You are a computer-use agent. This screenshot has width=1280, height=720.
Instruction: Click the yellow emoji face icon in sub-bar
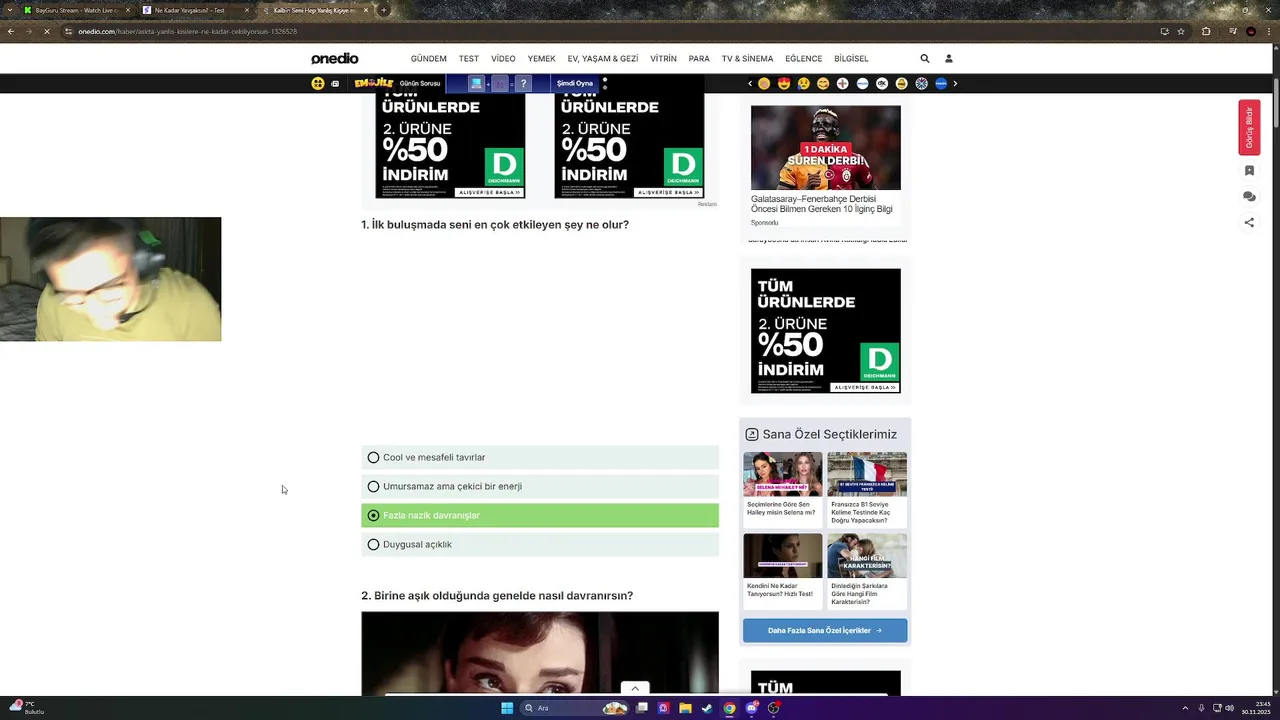[318, 84]
